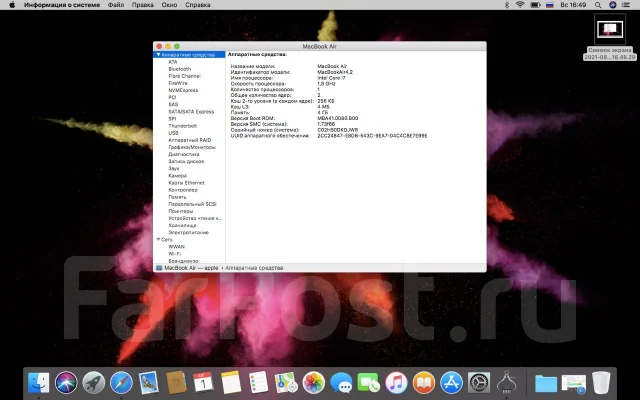Click Снимок экрана thumbnail on desktop
This screenshot has width=640, height=400.
(x=610, y=29)
